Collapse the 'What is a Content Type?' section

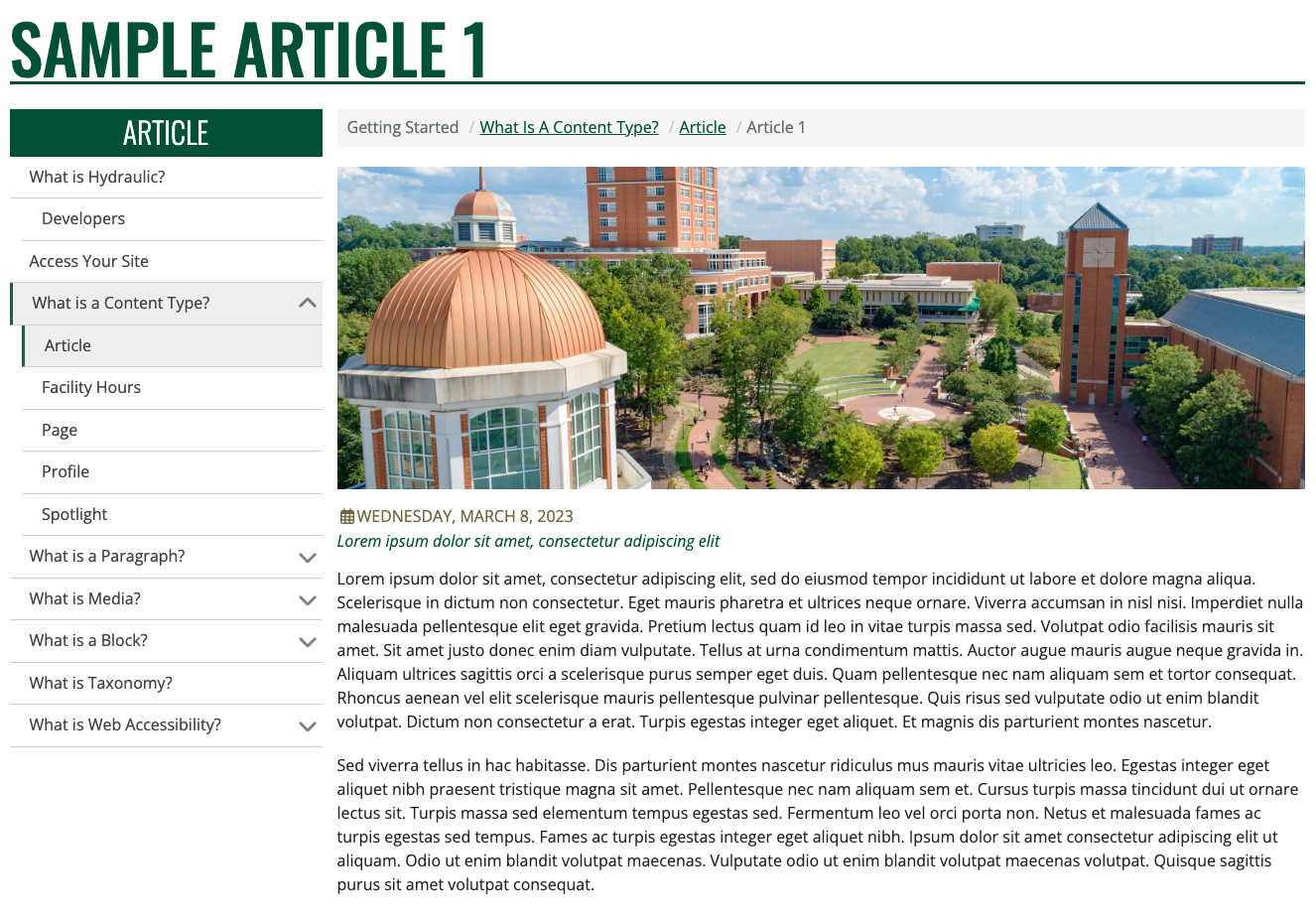[308, 304]
